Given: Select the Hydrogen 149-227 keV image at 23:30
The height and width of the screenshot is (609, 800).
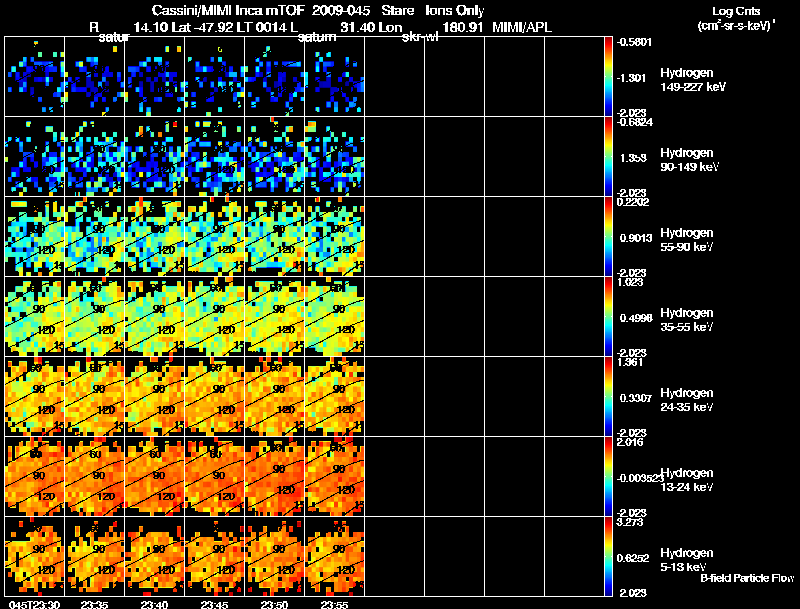Looking at the screenshot, I should 35,77.
